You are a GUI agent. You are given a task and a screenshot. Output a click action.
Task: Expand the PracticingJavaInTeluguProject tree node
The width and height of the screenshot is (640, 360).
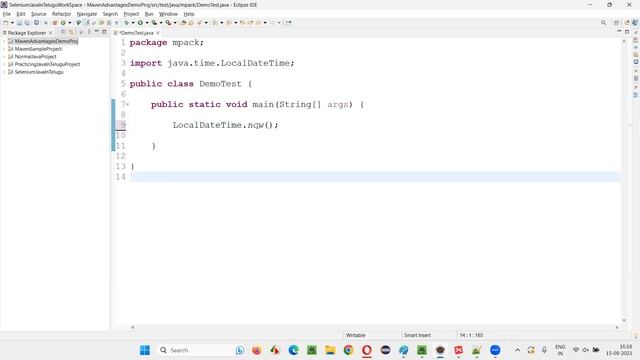click(x=4, y=64)
